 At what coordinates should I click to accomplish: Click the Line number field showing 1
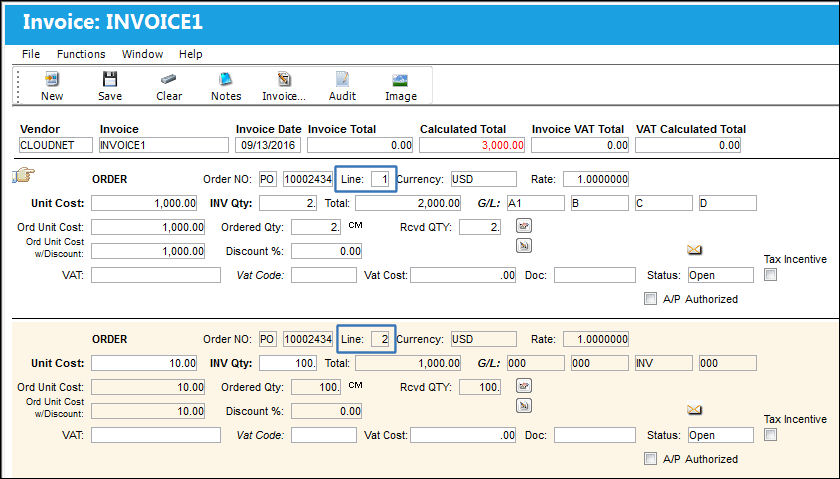click(x=380, y=179)
